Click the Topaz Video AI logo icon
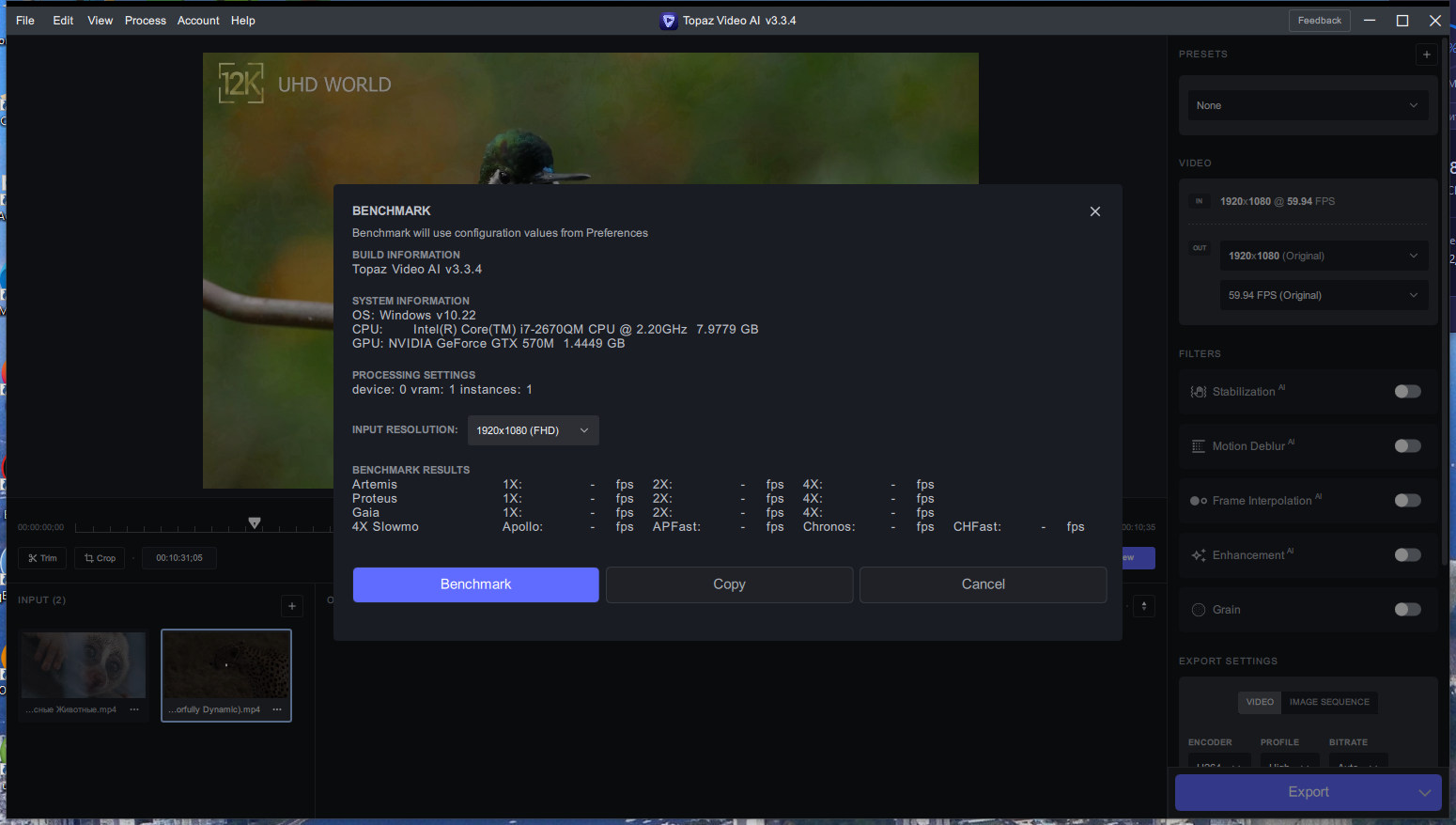Viewport: 1456px width, 825px height. (668, 21)
